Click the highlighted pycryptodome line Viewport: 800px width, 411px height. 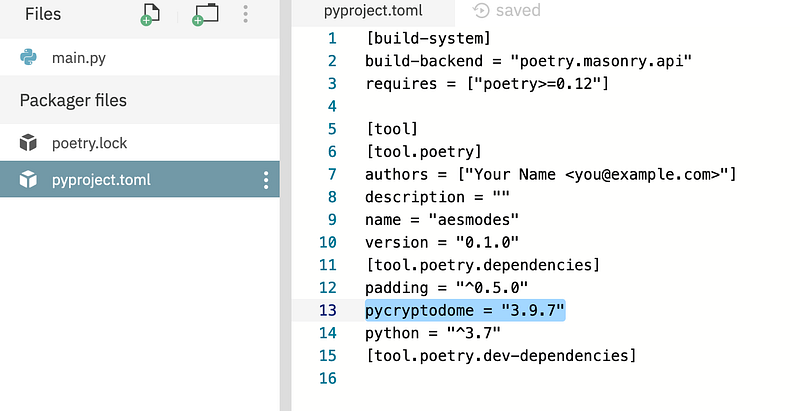(x=465, y=310)
